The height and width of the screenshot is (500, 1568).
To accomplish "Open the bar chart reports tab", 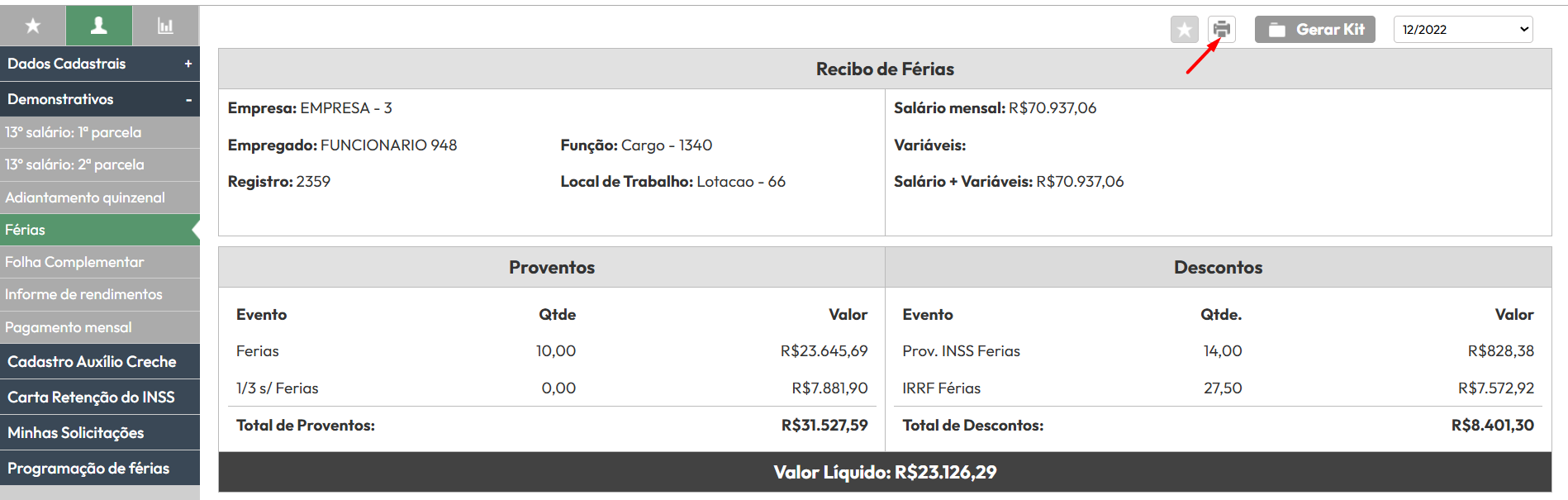I will click(x=165, y=26).
